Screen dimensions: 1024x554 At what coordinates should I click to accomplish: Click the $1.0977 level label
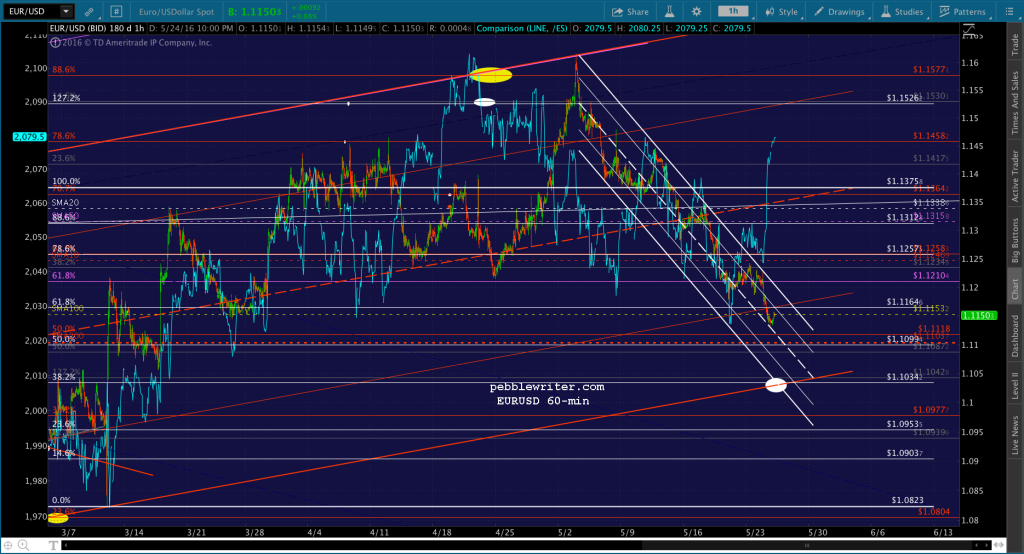click(x=931, y=410)
